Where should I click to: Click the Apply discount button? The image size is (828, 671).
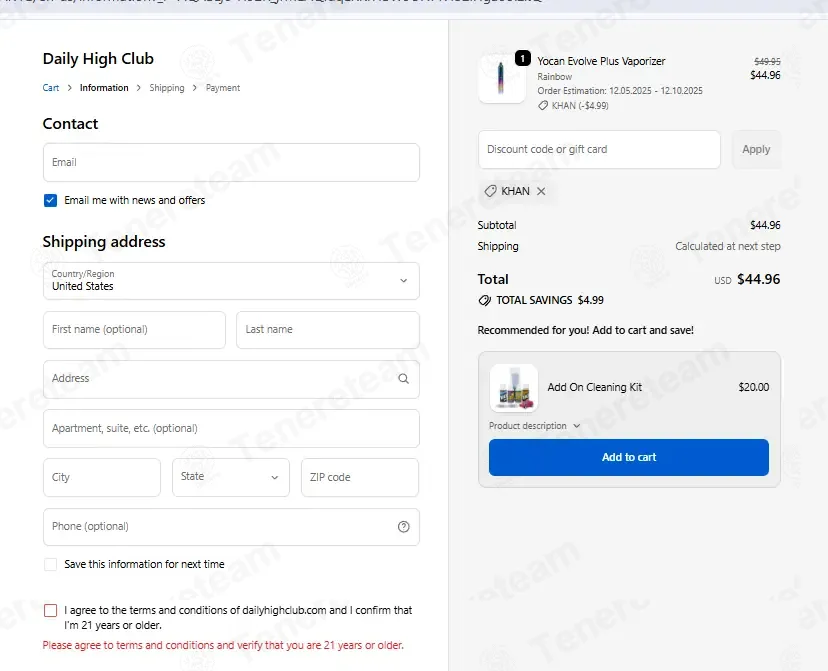pos(756,149)
